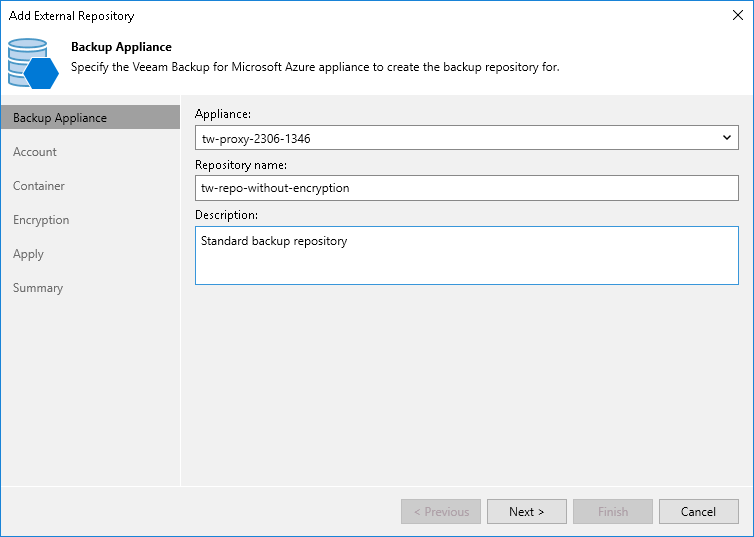
Task: Click into the Description text area
Action: click(x=466, y=255)
